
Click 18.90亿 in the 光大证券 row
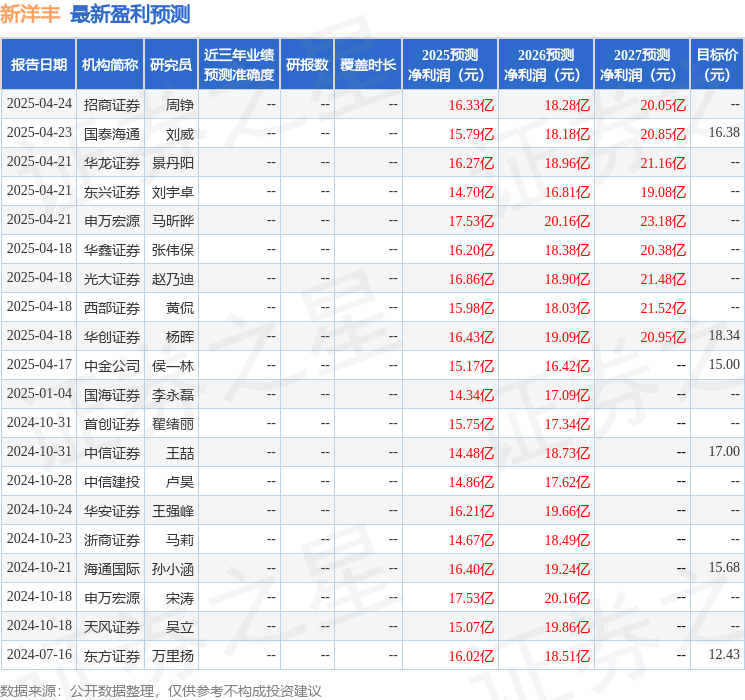pyautogui.click(x=567, y=279)
